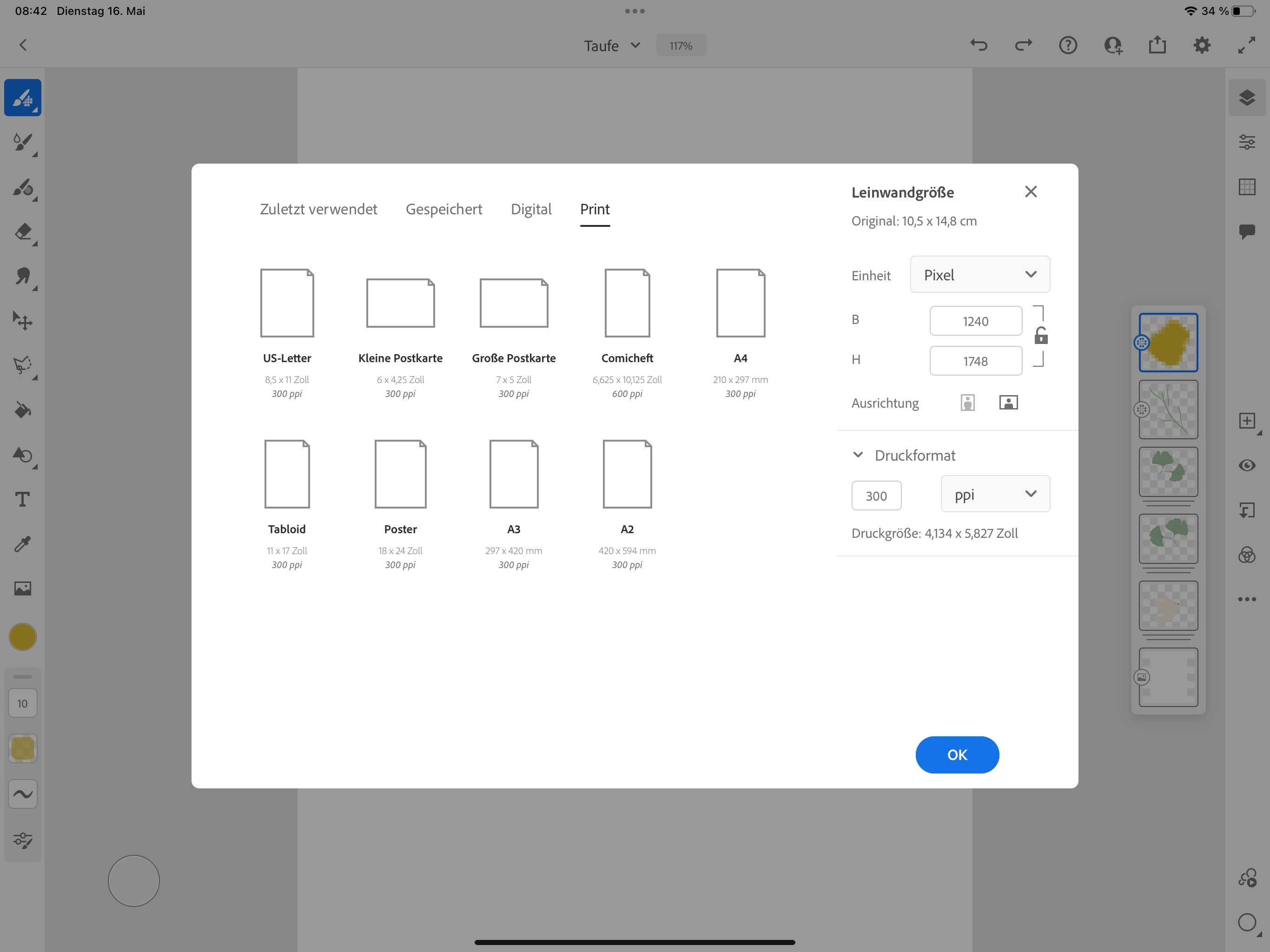Toggle the aspect ratio lock
1270x952 pixels.
(x=1041, y=336)
